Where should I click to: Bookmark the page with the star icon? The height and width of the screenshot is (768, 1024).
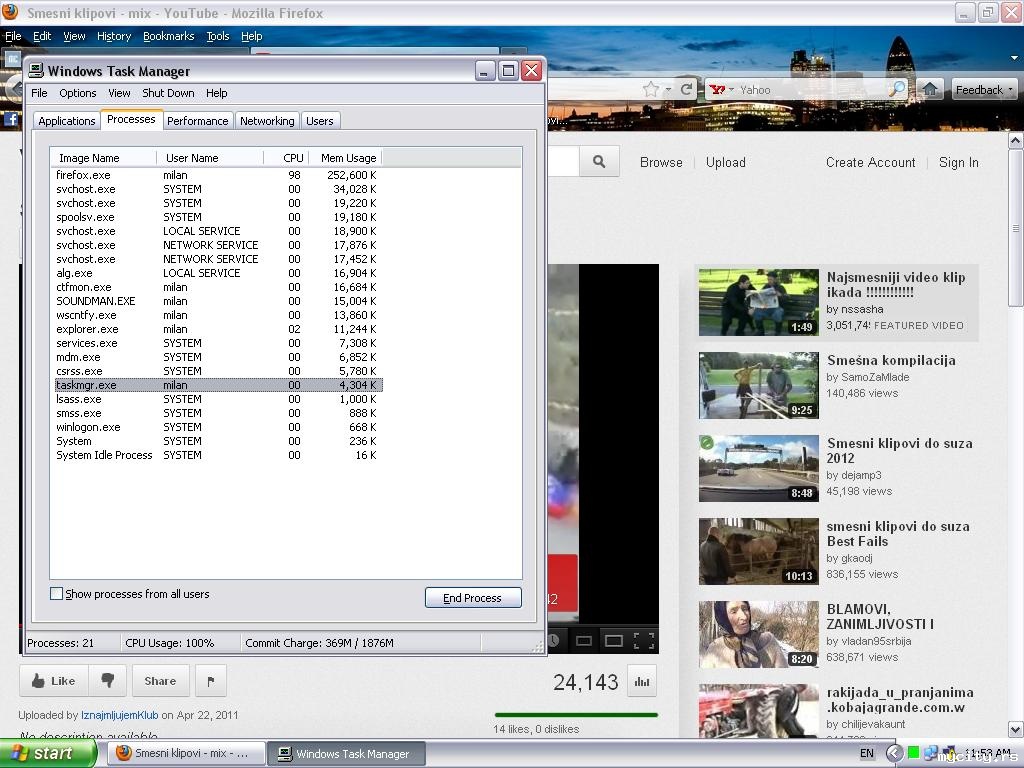(x=651, y=89)
